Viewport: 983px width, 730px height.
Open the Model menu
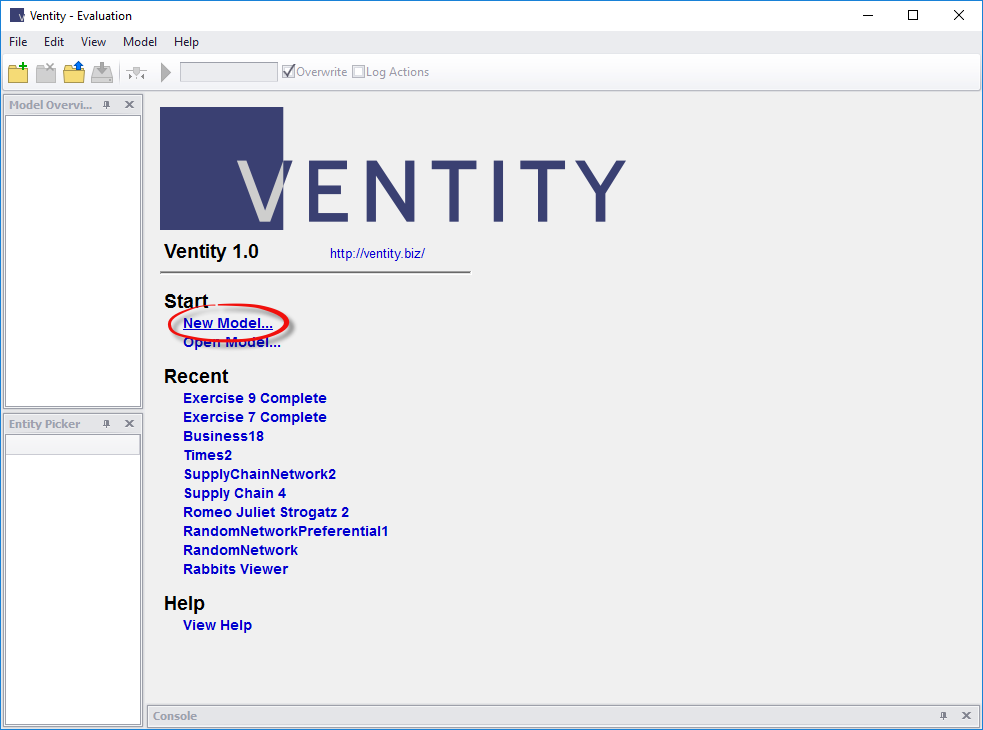(x=140, y=42)
